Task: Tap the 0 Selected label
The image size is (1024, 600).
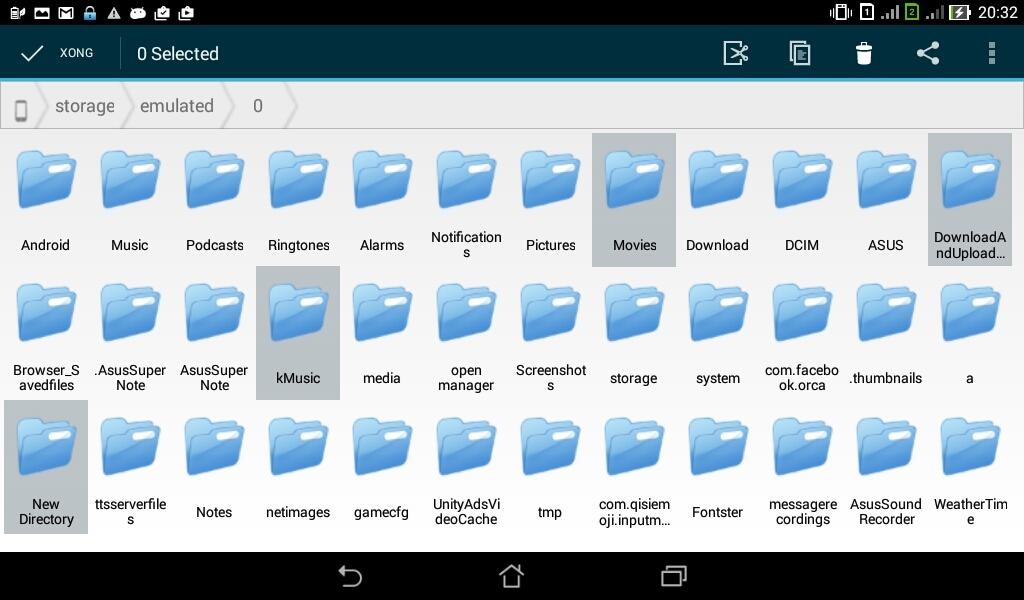Action: [x=178, y=54]
